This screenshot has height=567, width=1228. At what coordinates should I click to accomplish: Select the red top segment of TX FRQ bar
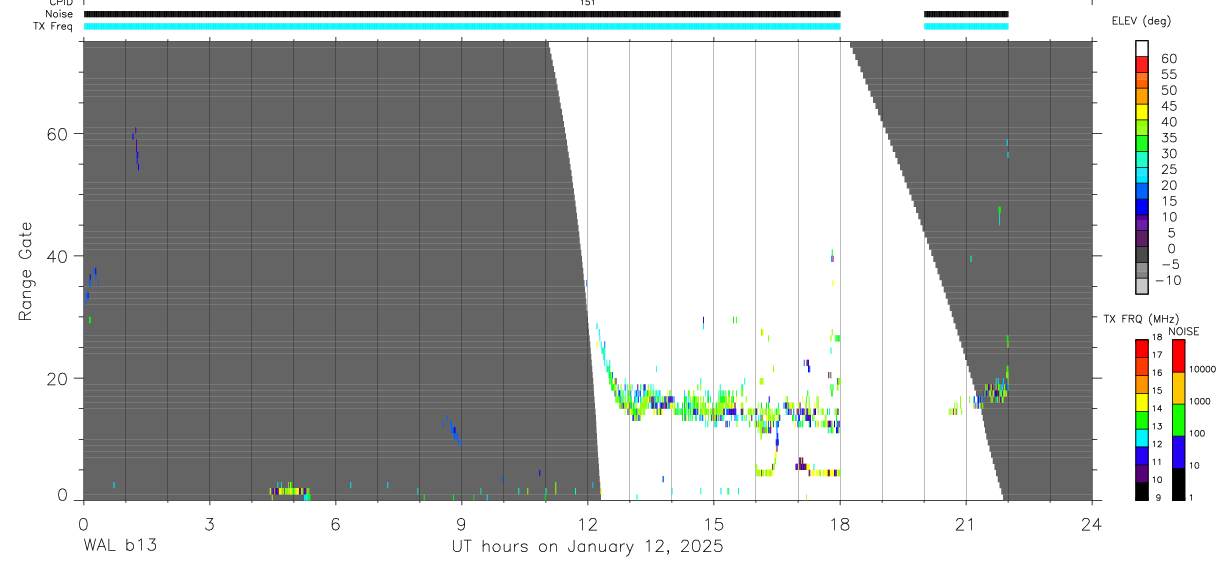click(1142, 348)
